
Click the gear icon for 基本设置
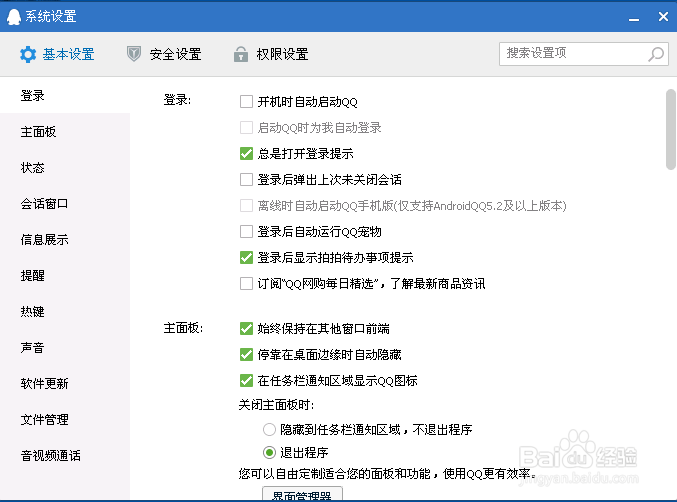28,54
